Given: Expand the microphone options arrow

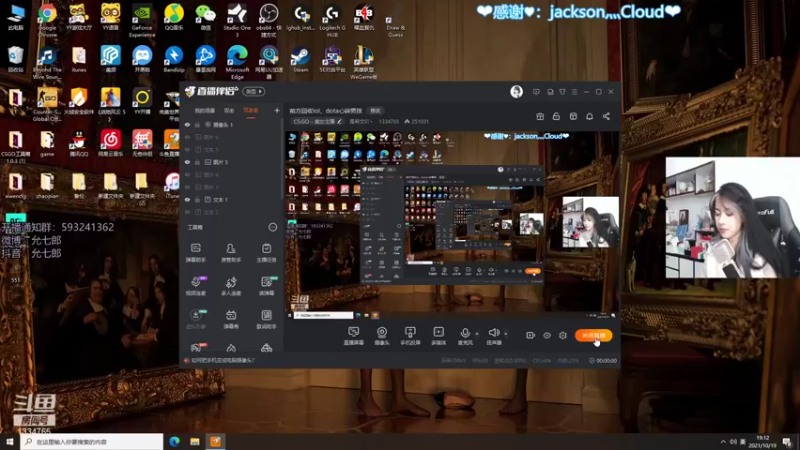Looking at the screenshot, I should pos(477,334).
